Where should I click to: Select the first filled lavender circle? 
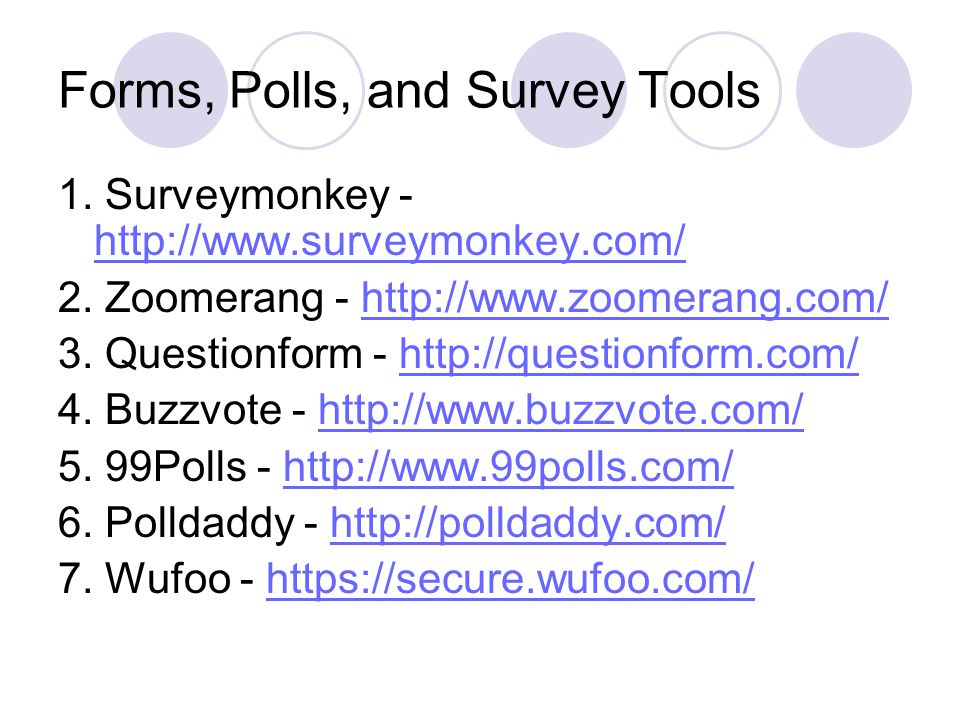tap(170, 90)
